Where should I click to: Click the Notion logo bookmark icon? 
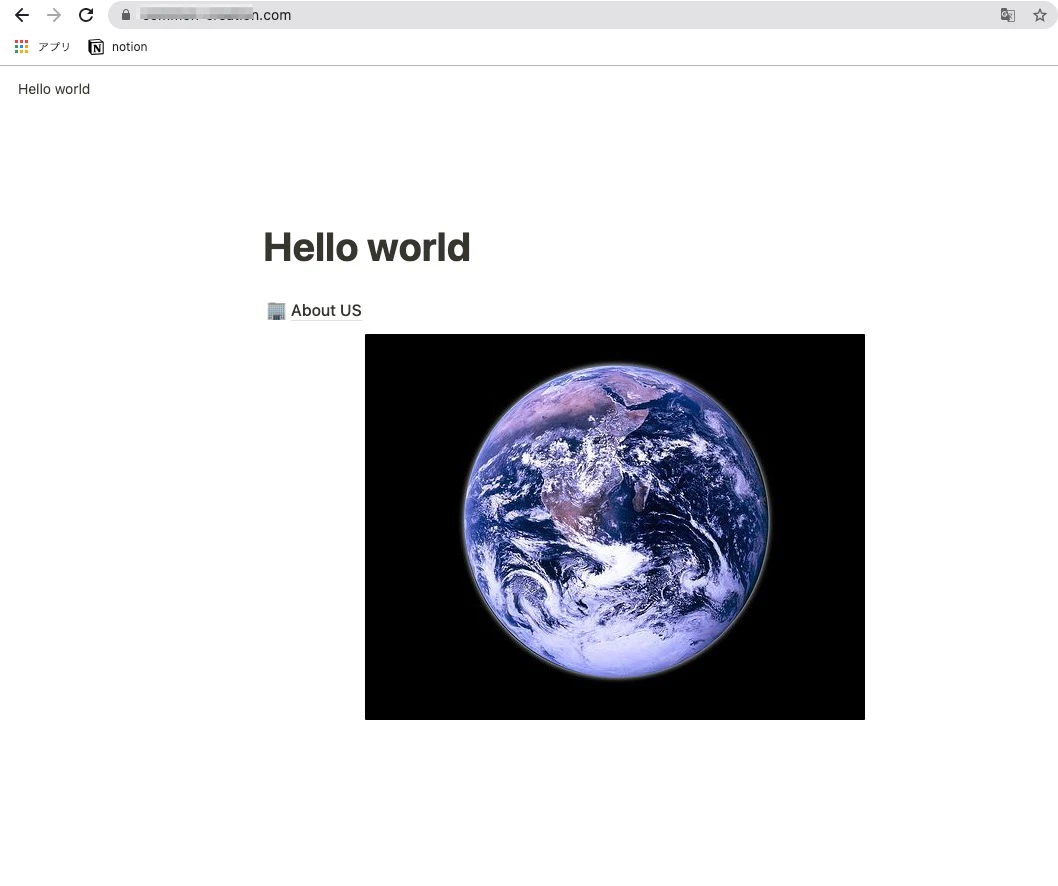96,47
